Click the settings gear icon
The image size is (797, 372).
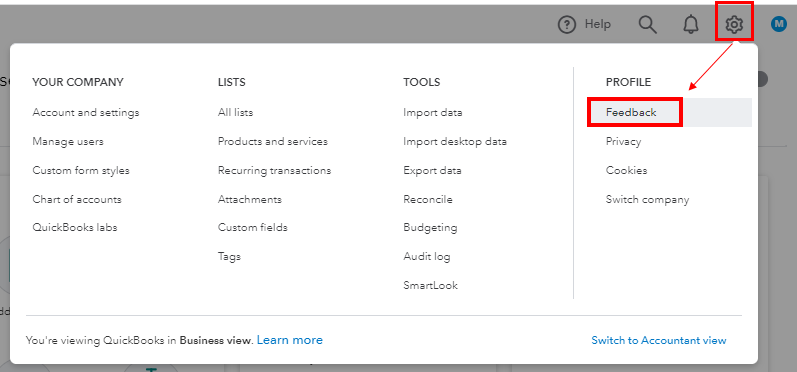pos(734,24)
